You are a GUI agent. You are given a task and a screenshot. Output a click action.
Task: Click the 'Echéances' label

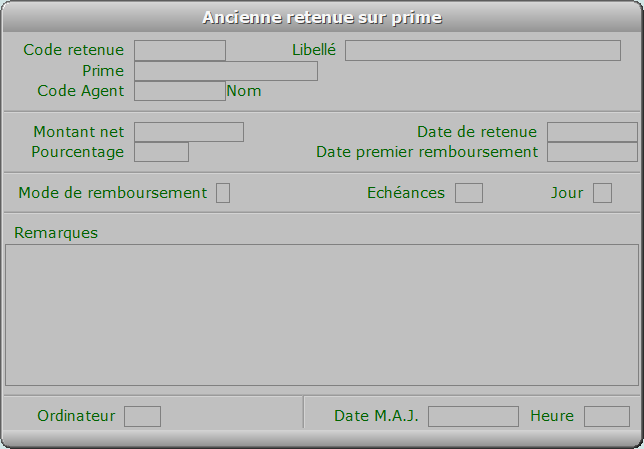(x=406, y=193)
